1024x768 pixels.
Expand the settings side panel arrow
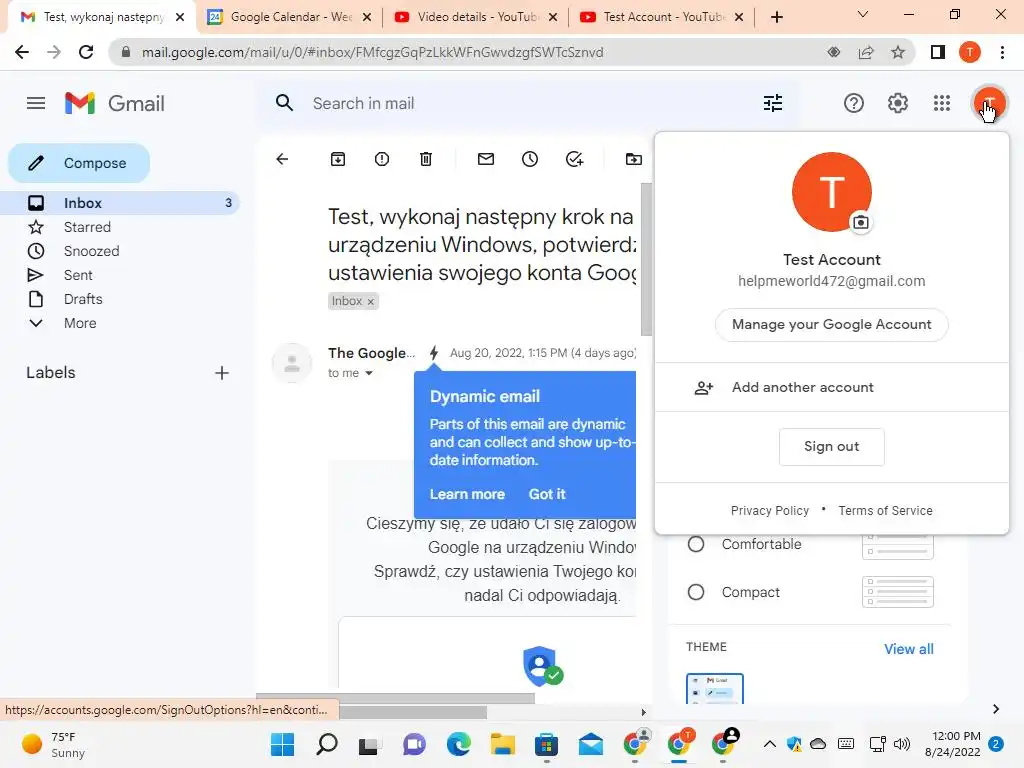pyautogui.click(x=995, y=709)
